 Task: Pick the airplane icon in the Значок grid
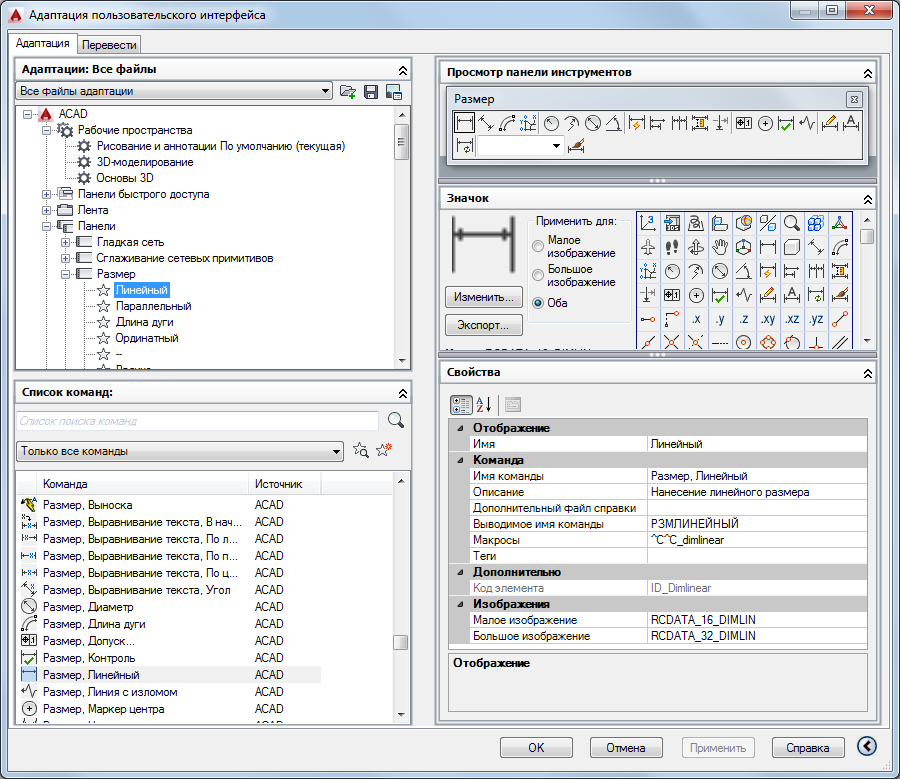coord(648,247)
